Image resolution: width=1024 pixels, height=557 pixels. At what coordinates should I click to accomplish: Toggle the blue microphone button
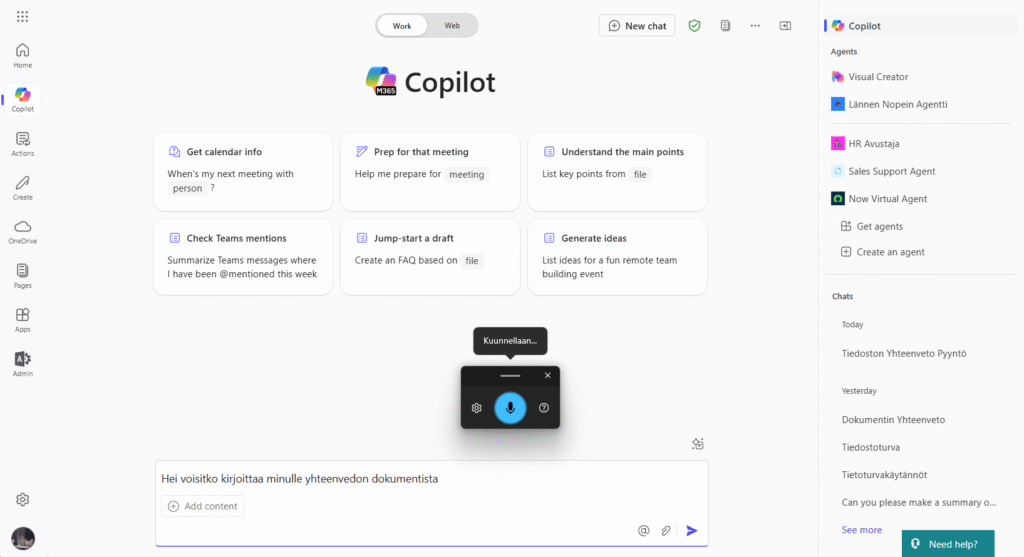click(510, 408)
